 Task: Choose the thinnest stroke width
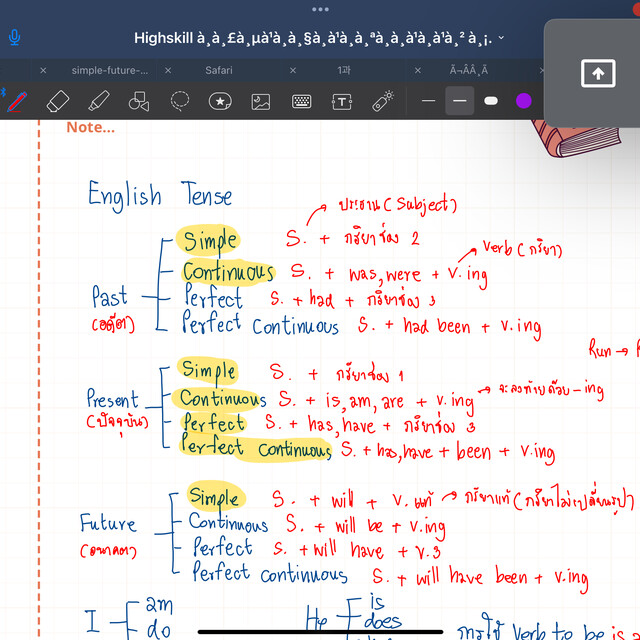[x=429, y=101]
